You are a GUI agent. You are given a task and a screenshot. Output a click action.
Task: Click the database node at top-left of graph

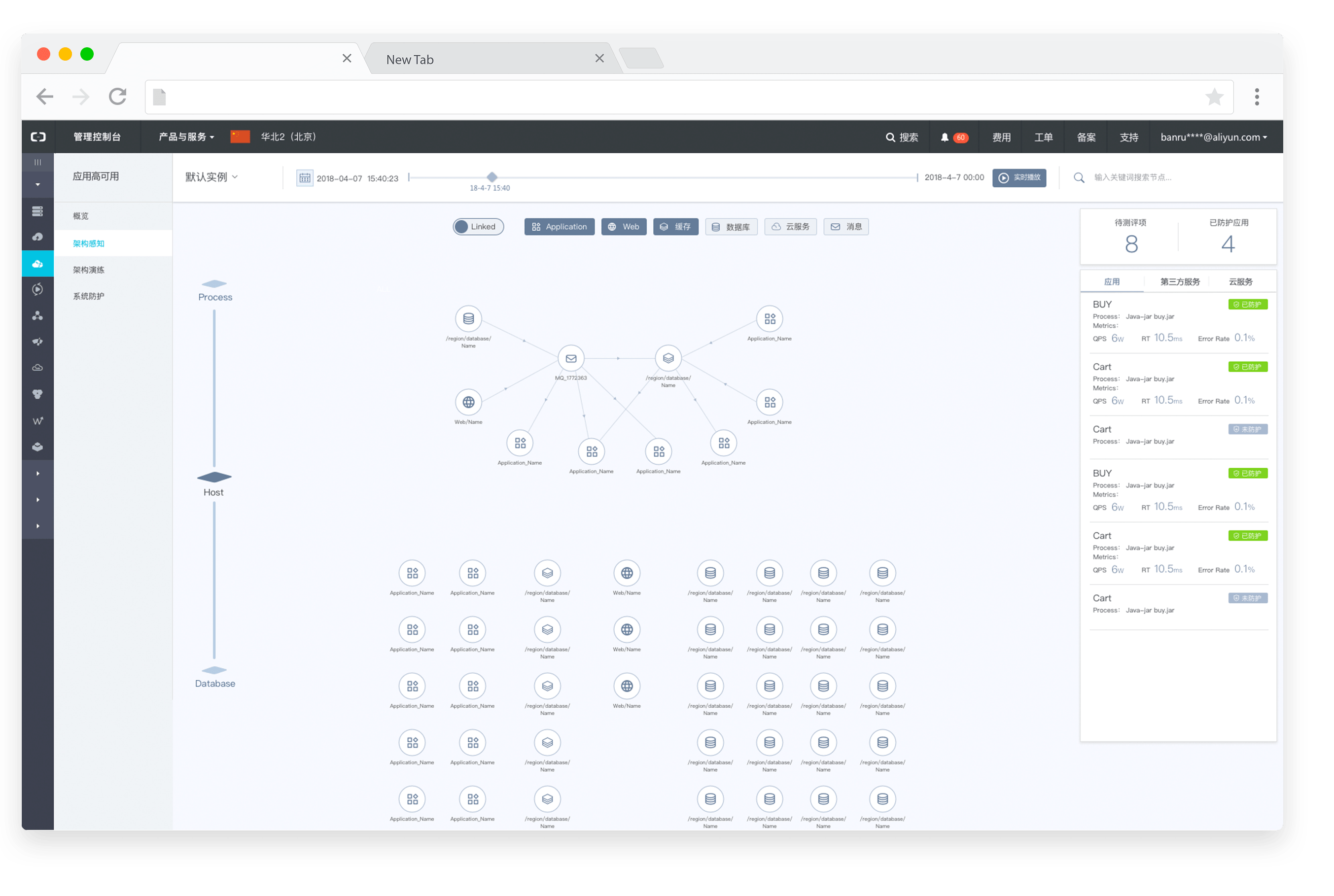pyautogui.click(x=468, y=319)
